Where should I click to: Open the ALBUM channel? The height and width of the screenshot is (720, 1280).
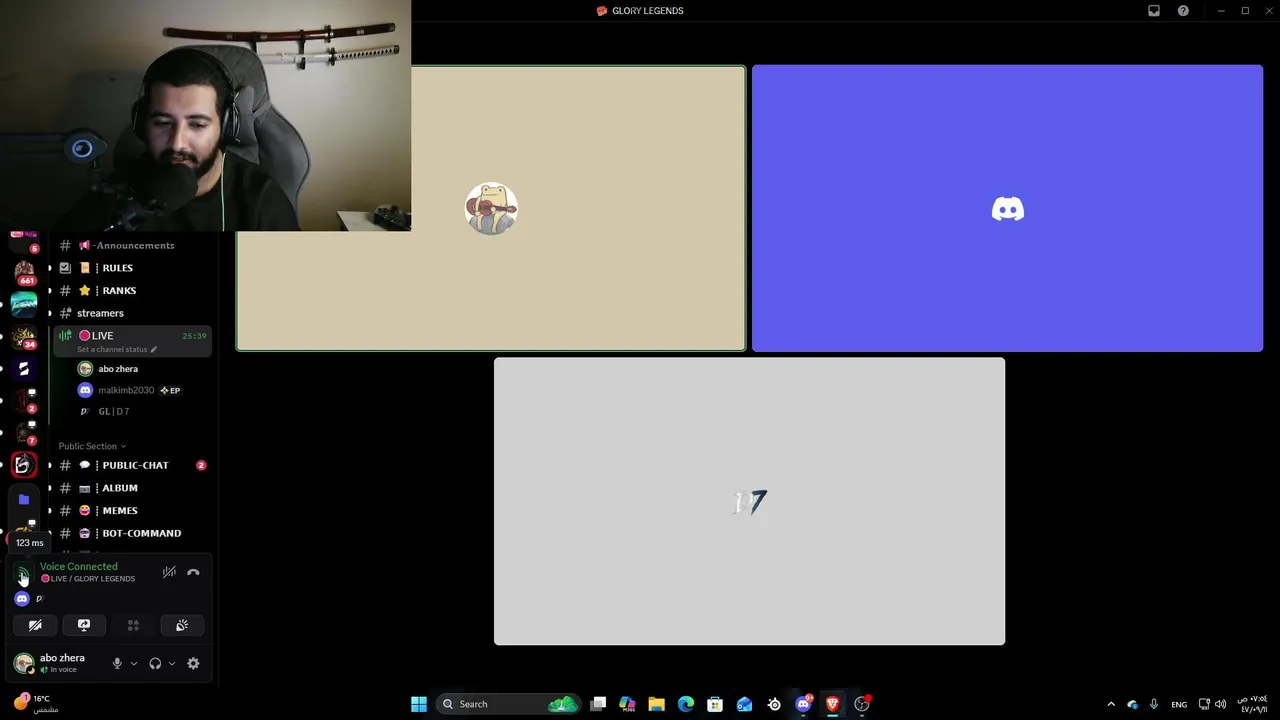coord(134,488)
